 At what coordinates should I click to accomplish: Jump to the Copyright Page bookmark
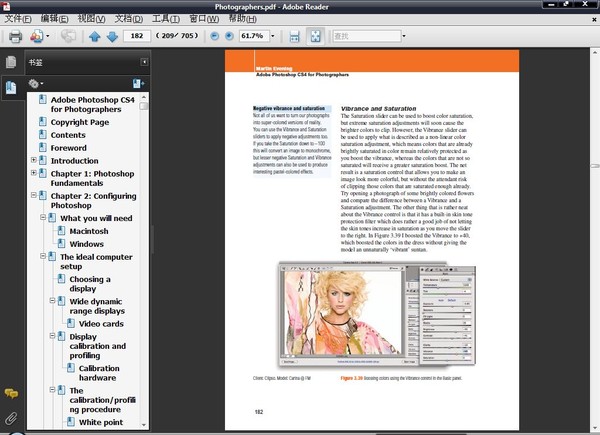pos(80,122)
